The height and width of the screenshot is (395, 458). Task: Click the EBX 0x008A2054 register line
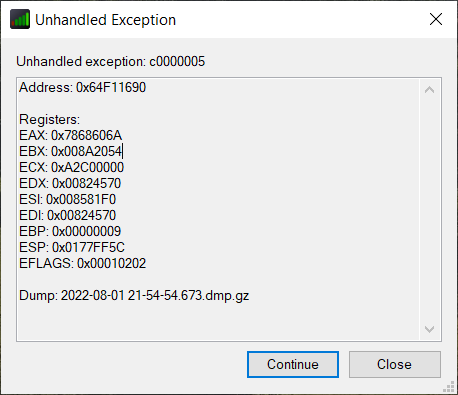[71, 151]
